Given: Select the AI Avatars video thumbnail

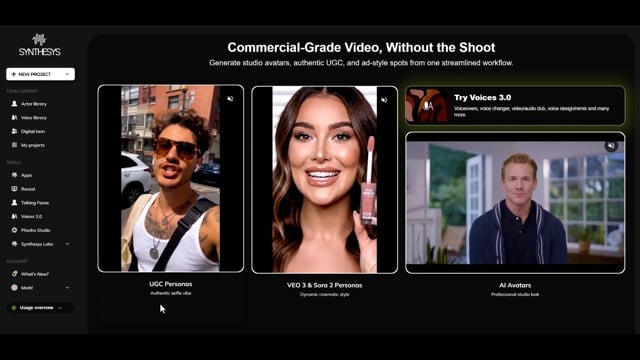Looking at the screenshot, I should click(x=515, y=202).
